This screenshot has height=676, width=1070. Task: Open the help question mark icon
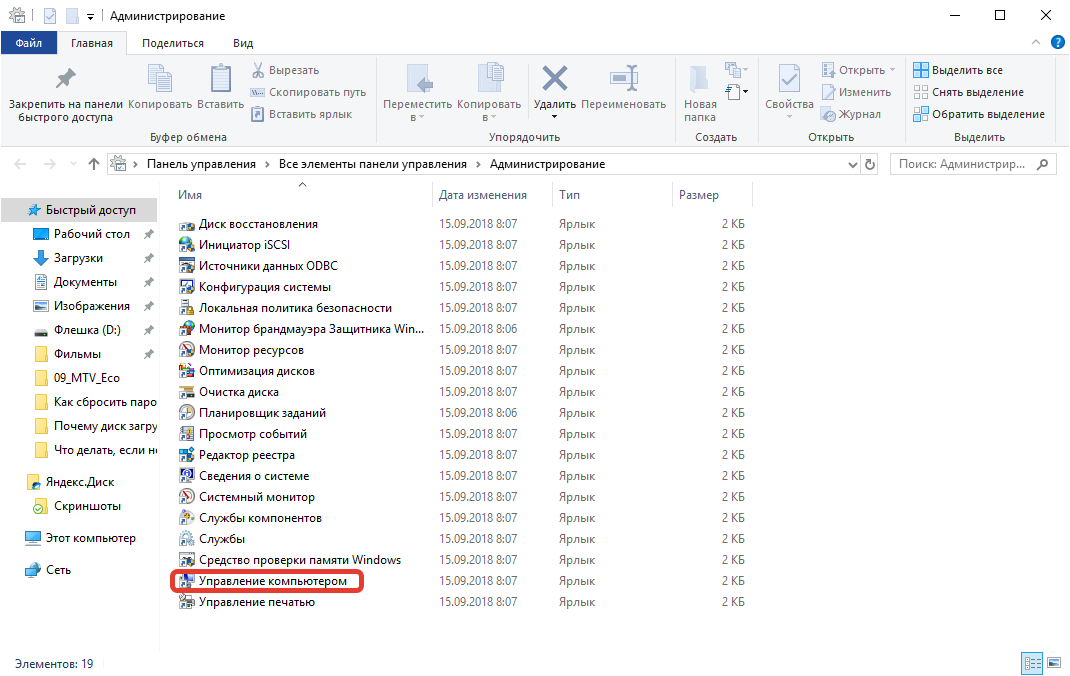pos(1058,42)
